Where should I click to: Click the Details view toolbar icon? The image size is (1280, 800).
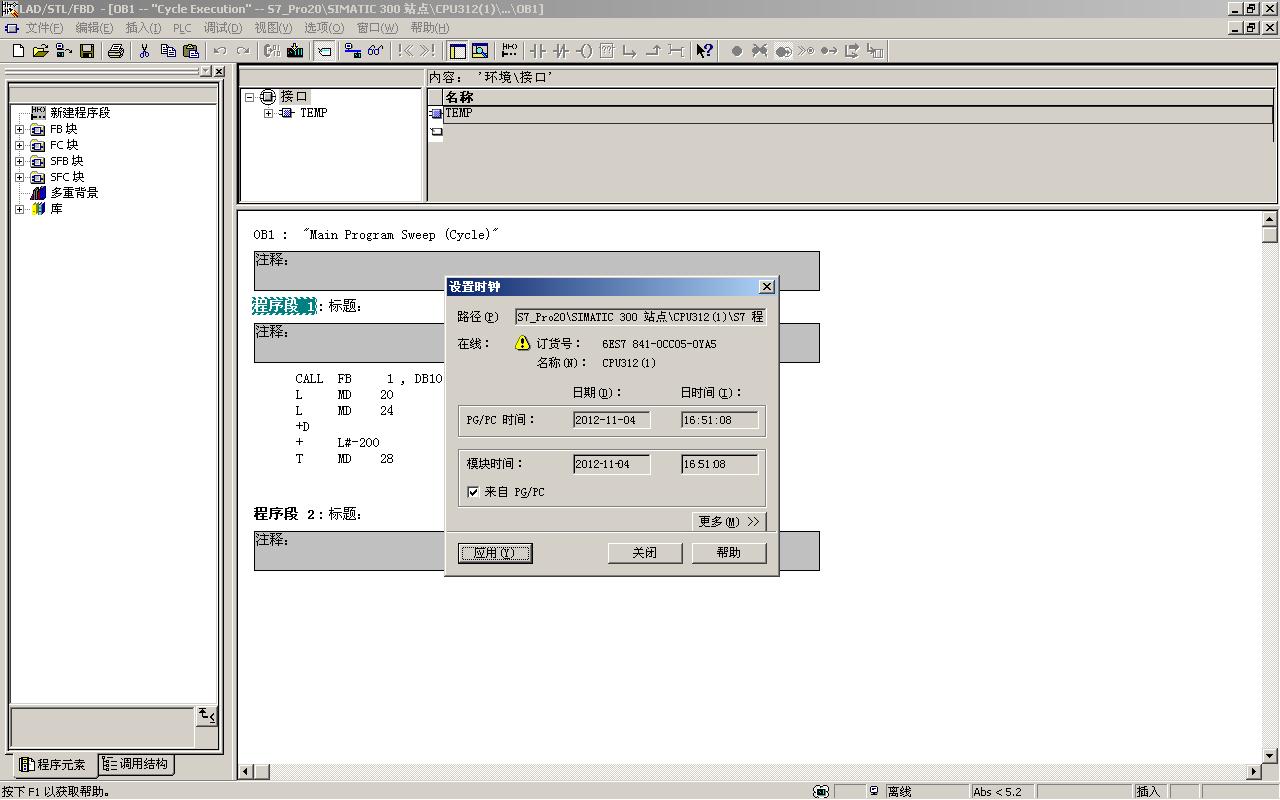click(x=480, y=51)
